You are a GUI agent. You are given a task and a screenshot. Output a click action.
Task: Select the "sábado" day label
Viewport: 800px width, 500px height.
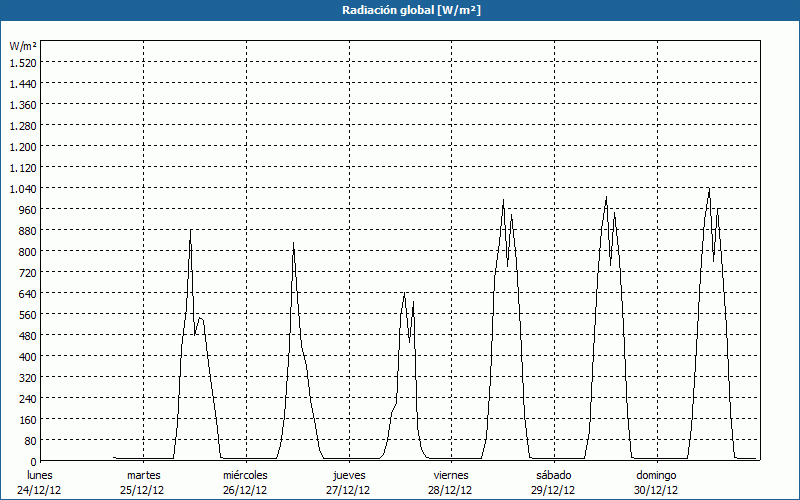click(x=553, y=475)
